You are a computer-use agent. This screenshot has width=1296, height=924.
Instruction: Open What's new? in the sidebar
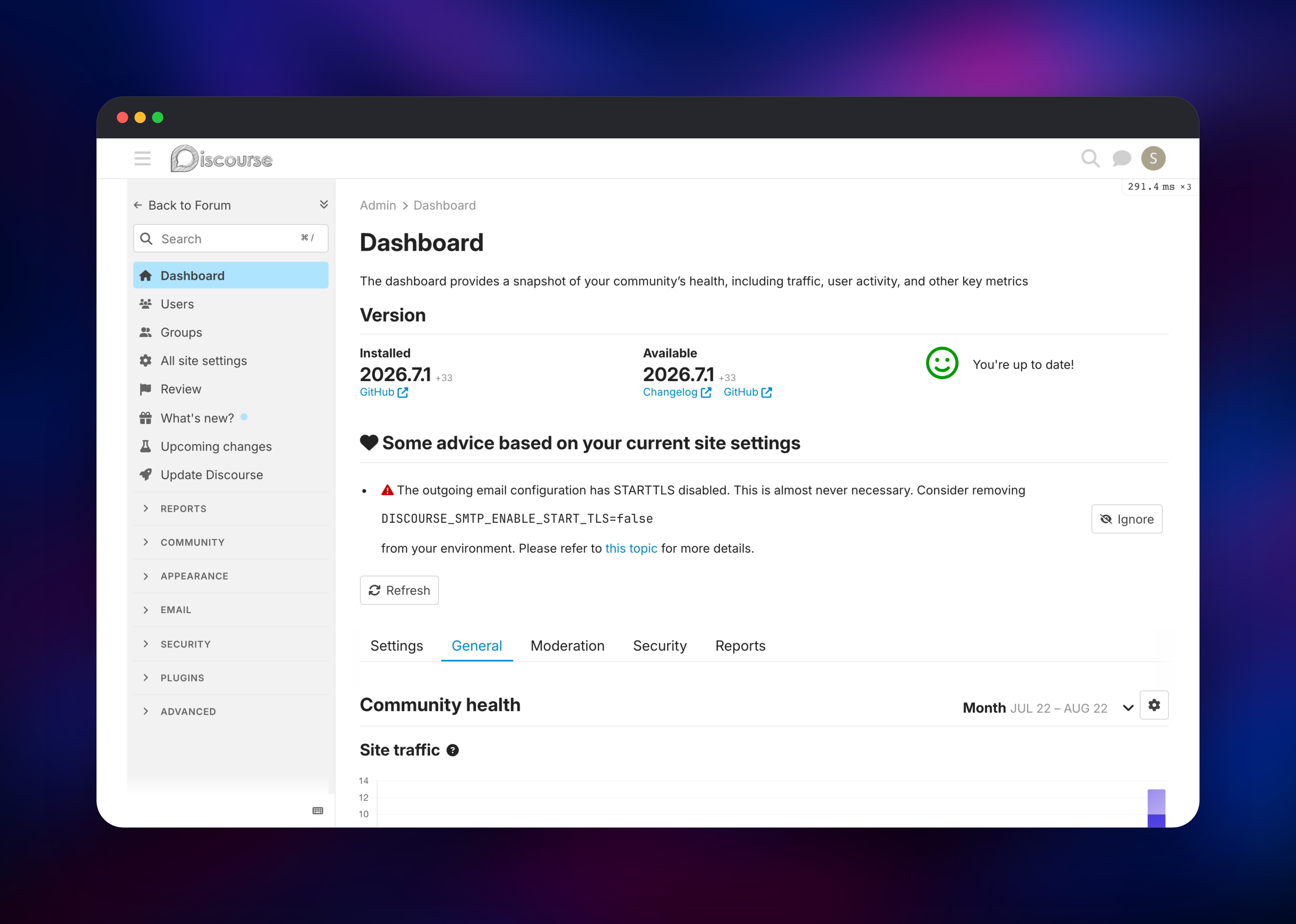(231, 418)
